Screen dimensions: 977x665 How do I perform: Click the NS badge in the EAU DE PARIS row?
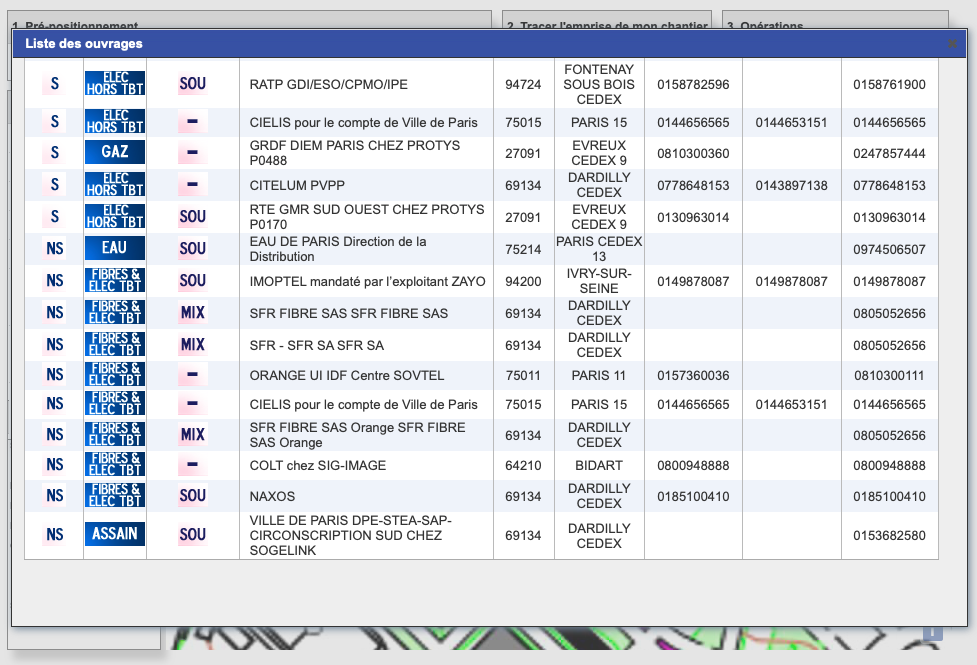click(55, 249)
